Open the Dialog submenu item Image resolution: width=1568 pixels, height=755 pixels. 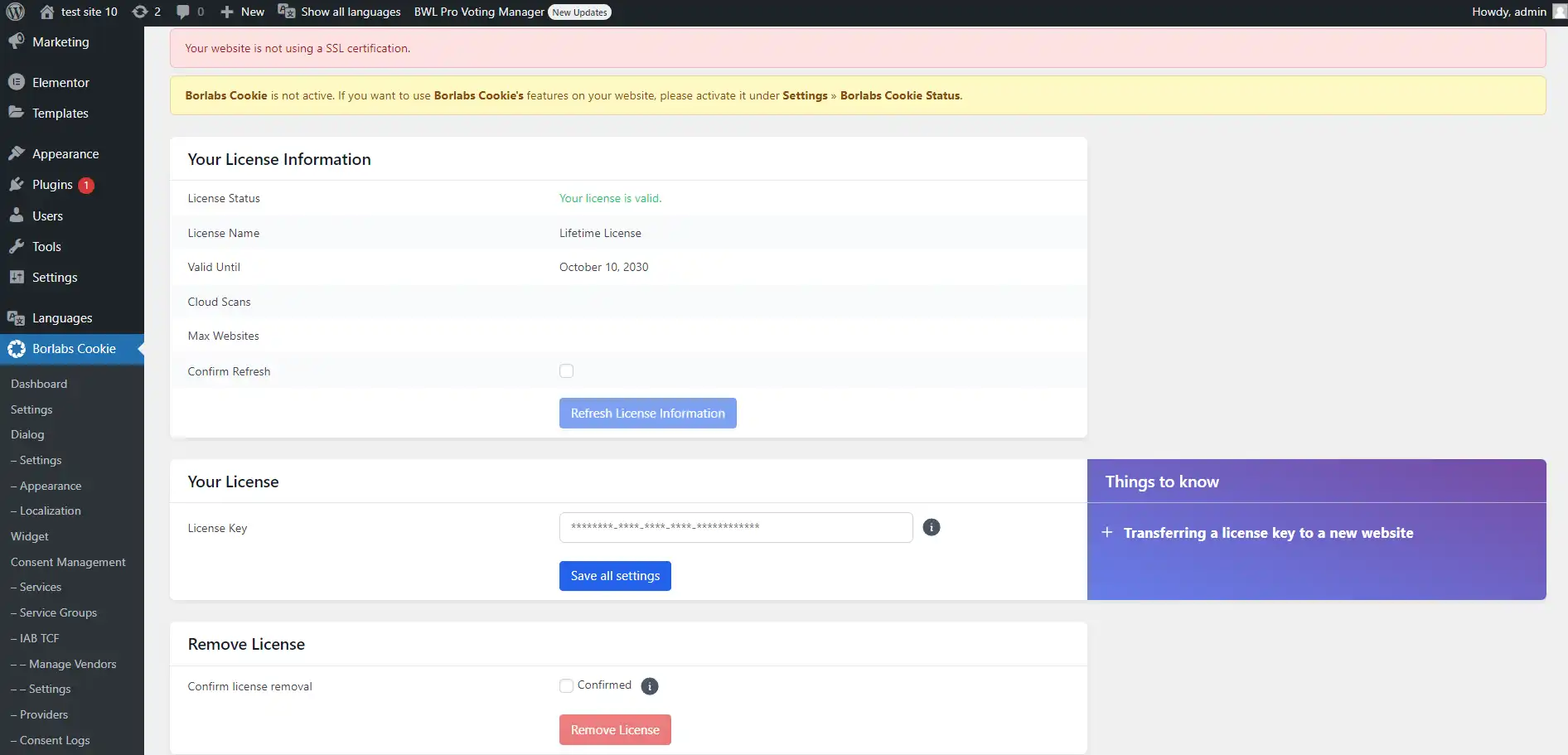pos(27,434)
